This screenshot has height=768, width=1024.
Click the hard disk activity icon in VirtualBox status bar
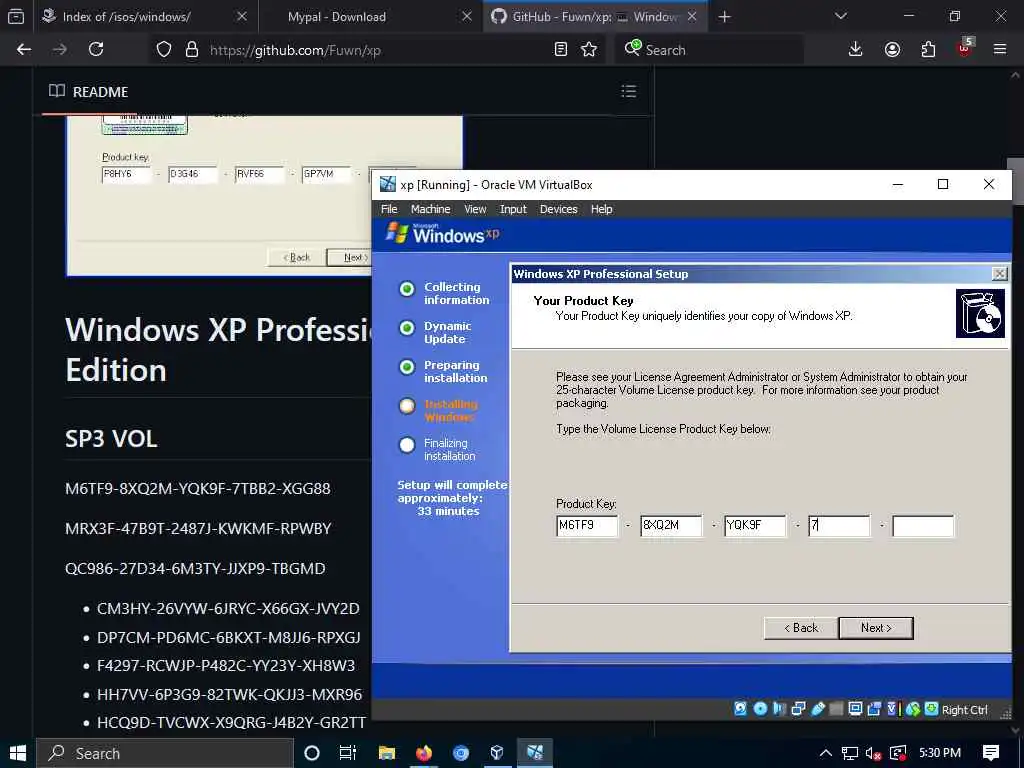click(741, 709)
